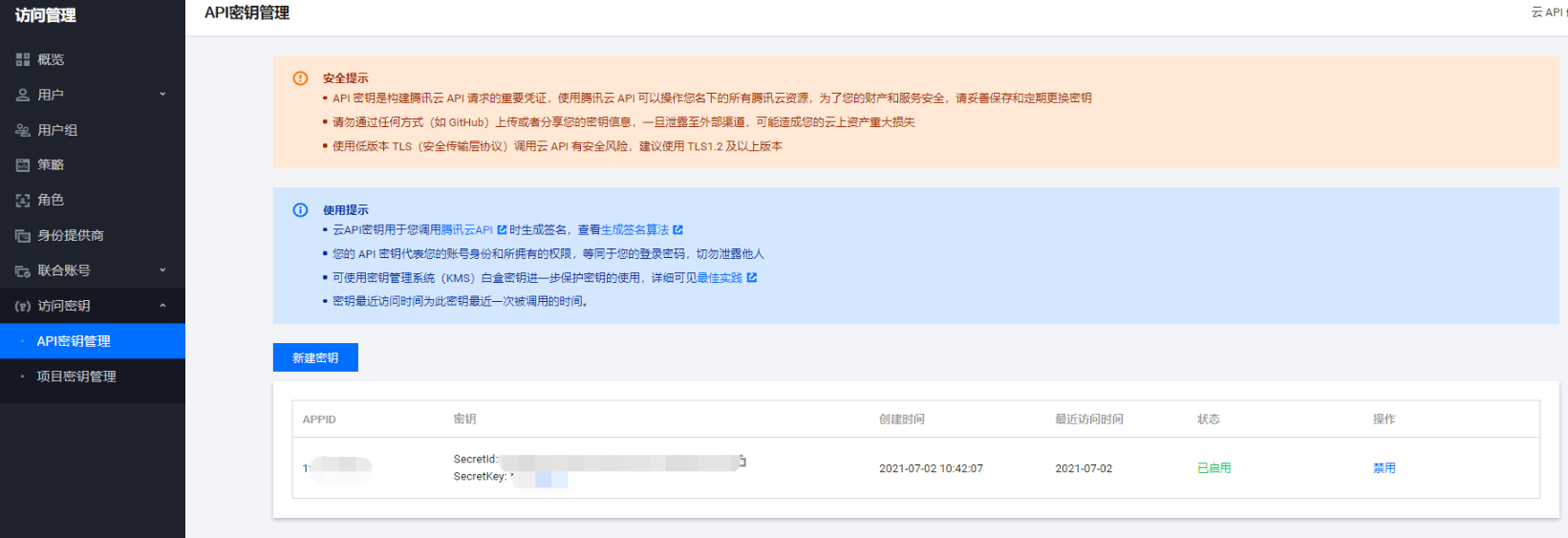1568x538 pixels.
Task: Click the 新建密钥 button
Action: (315, 357)
